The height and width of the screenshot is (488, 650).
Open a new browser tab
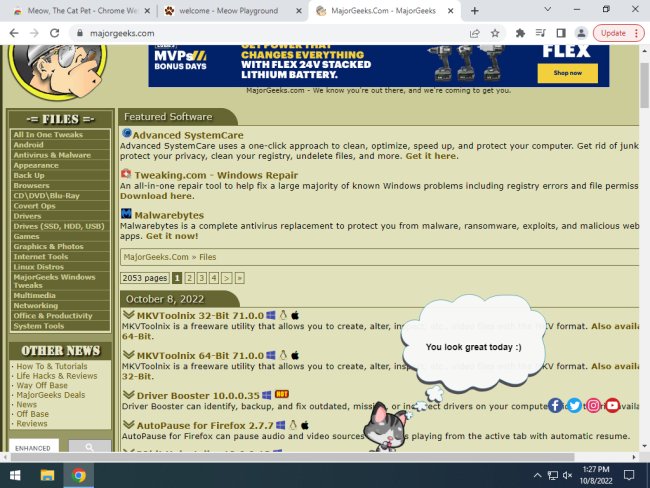[475, 11]
